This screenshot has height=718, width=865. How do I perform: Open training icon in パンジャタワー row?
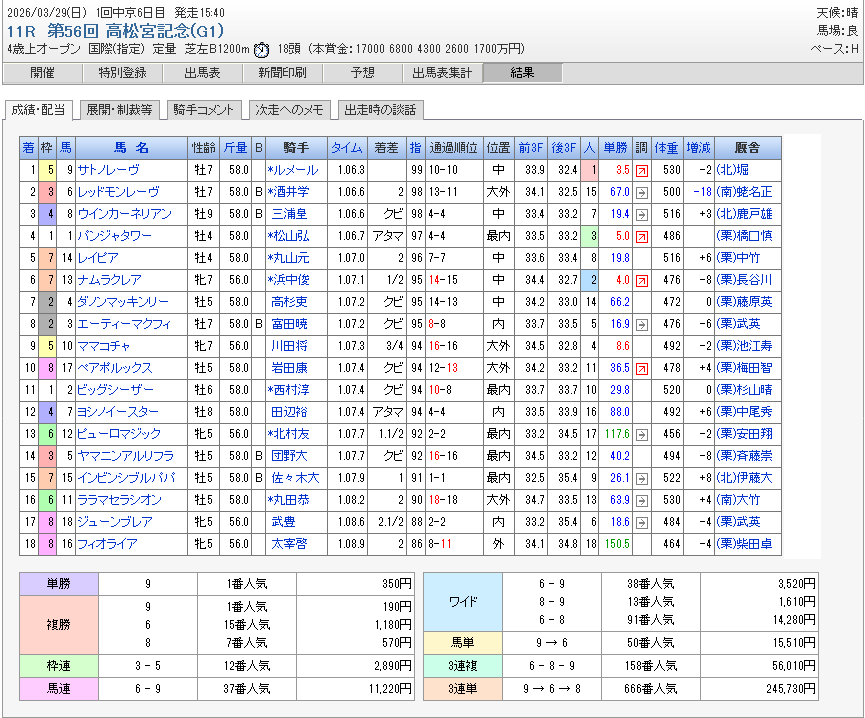click(x=641, y=237)
